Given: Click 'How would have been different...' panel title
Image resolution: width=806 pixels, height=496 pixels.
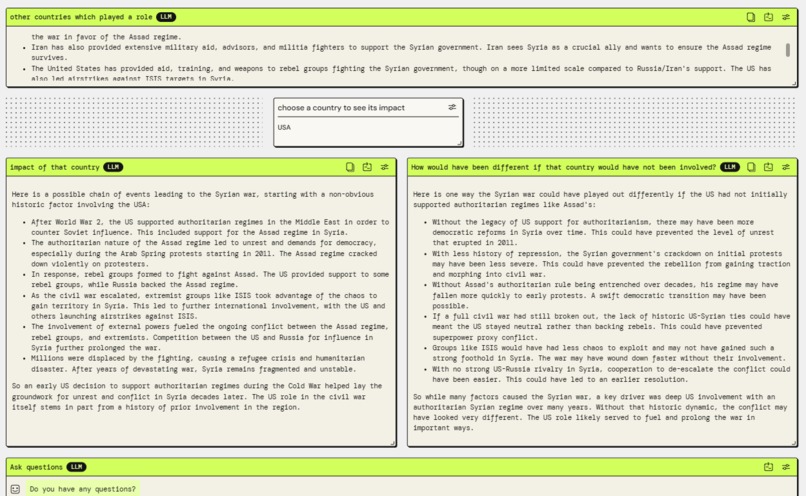Looking at the screenshot, I should coord(563,167).
